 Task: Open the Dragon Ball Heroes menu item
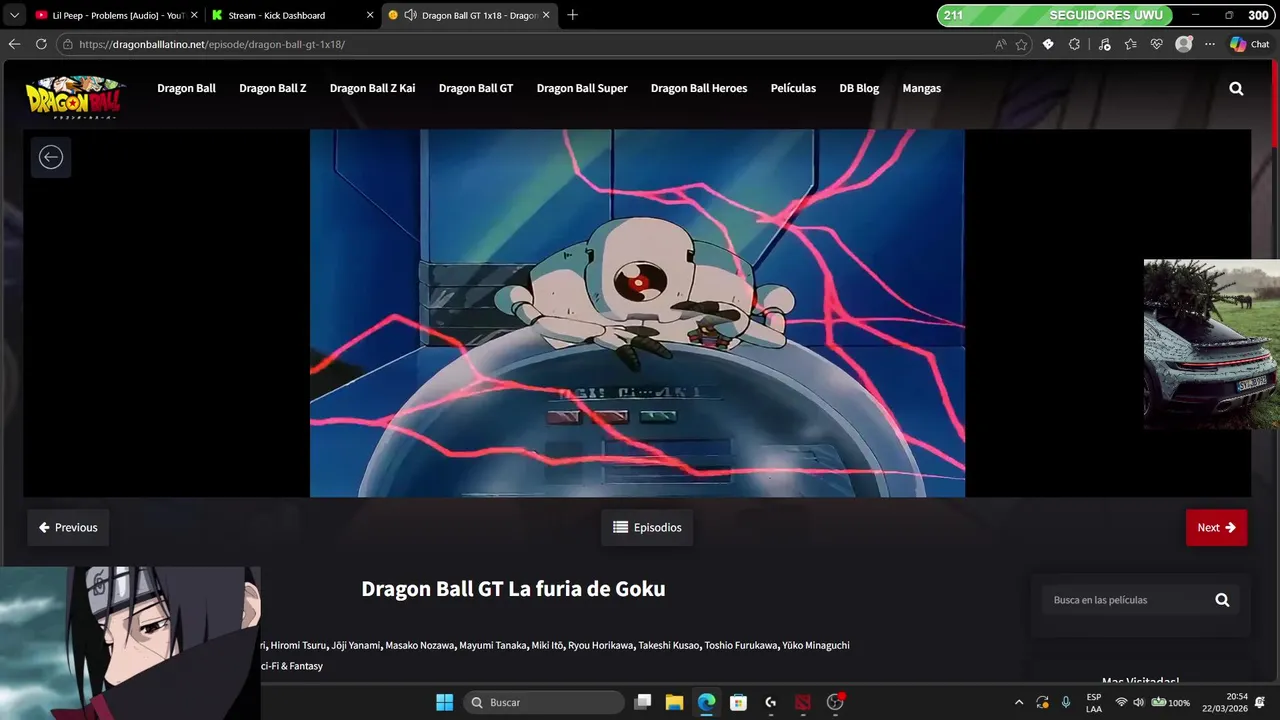[699, 88]
